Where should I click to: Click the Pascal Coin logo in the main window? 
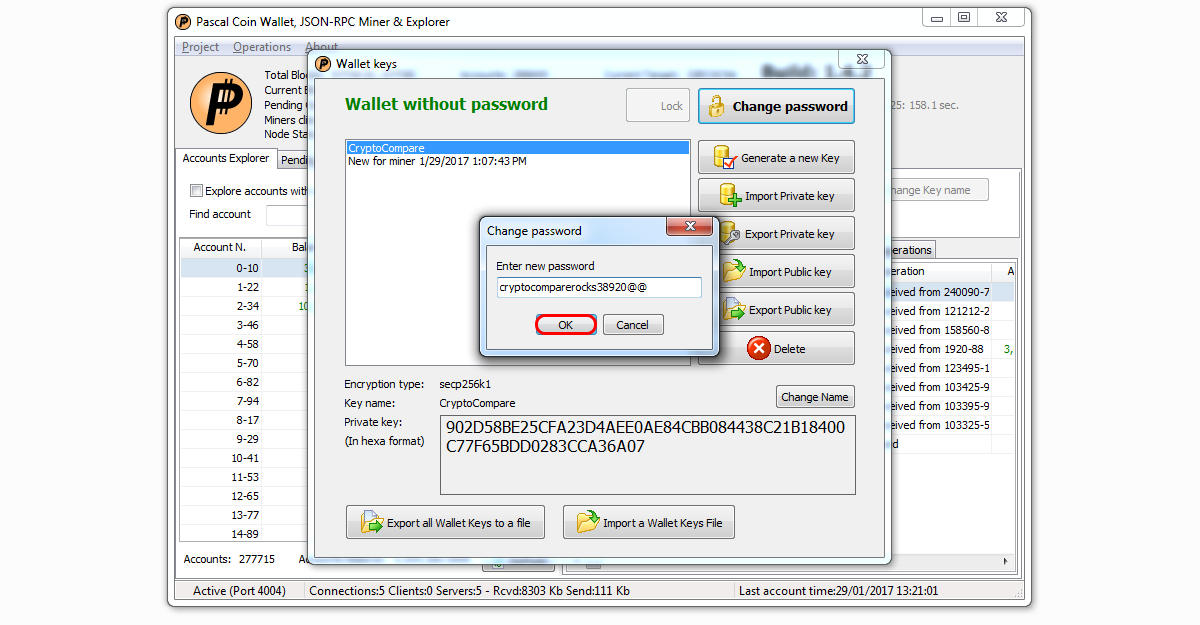tap(221, 103)
